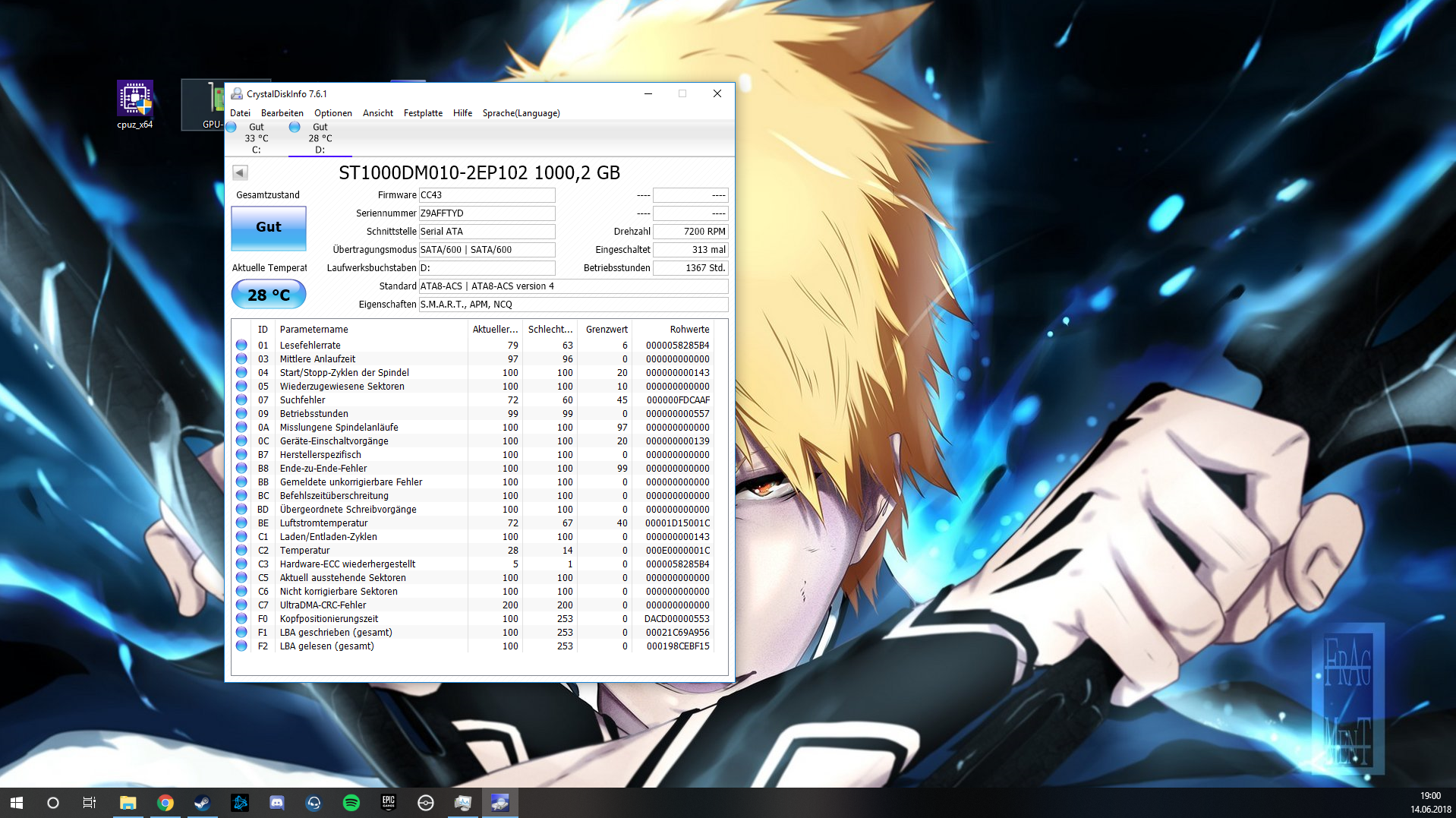
Task: Switch to the C: drive tab
Action: click(x=257, y=138)
